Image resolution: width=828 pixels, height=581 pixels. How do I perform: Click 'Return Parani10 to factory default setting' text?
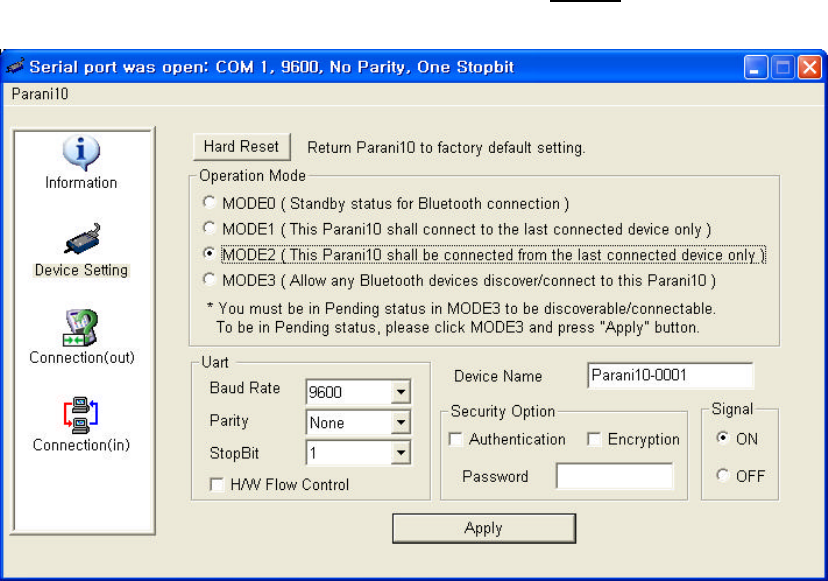click(446, 147)
